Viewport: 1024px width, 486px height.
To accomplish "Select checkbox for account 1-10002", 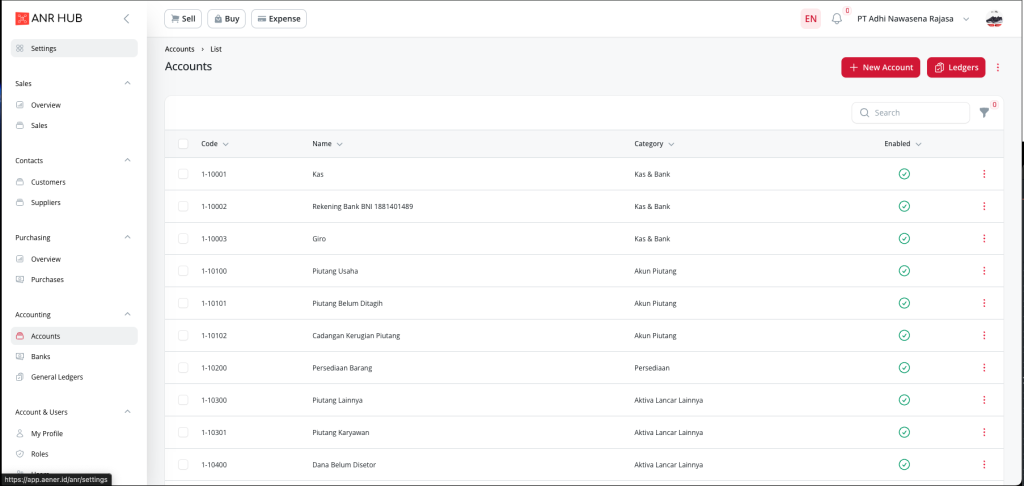I will (183, 206).
